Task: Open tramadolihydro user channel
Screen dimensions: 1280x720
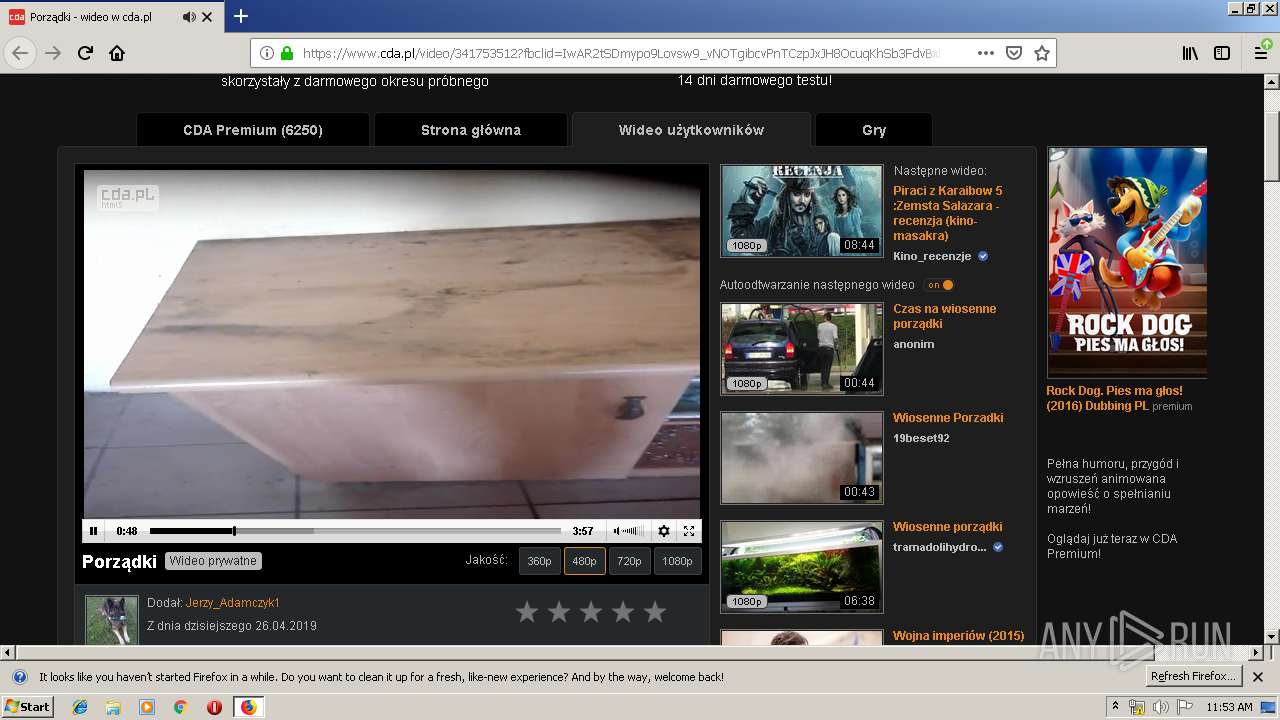Action: [x=940, y=547]
